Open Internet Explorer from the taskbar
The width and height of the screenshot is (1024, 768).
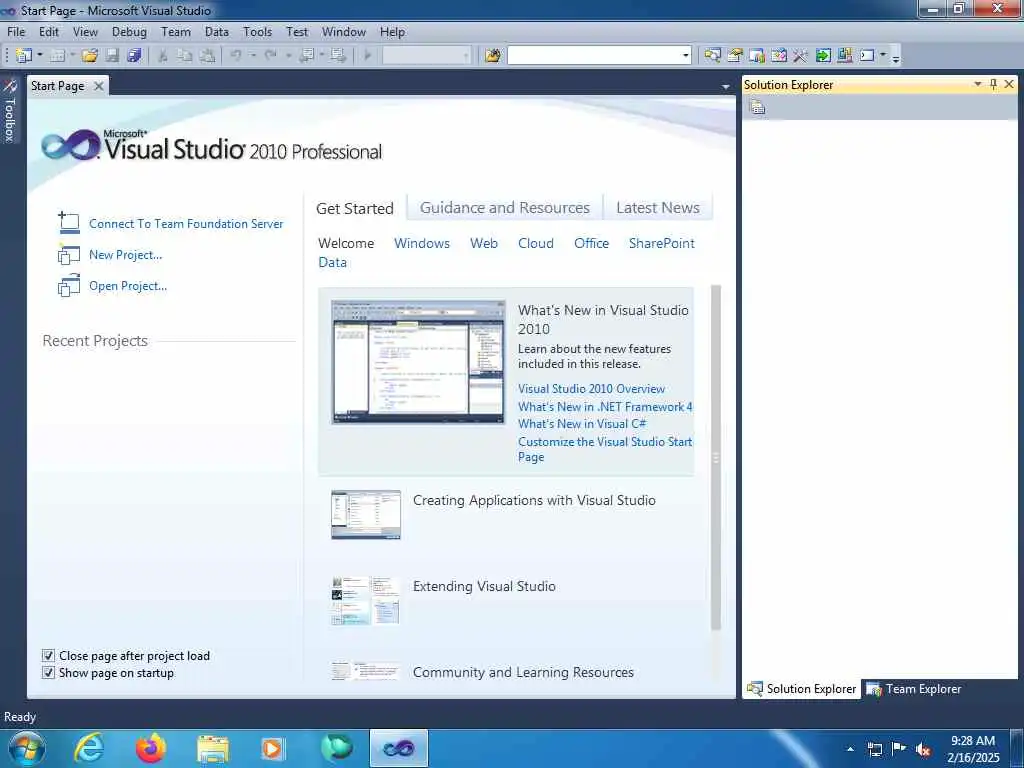pyautogui.click(x=89, y=748)
